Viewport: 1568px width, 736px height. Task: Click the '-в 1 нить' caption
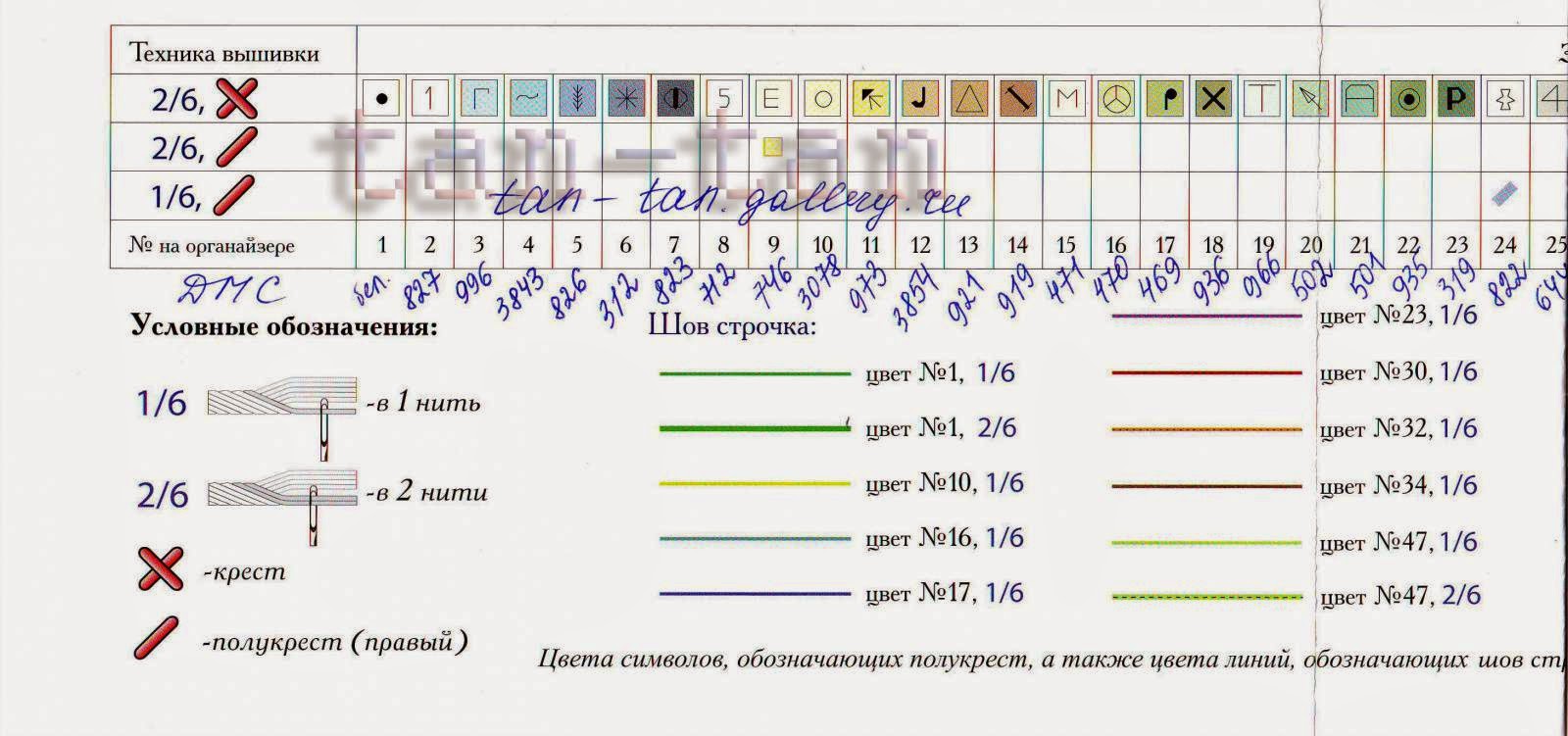click(423, 402)
